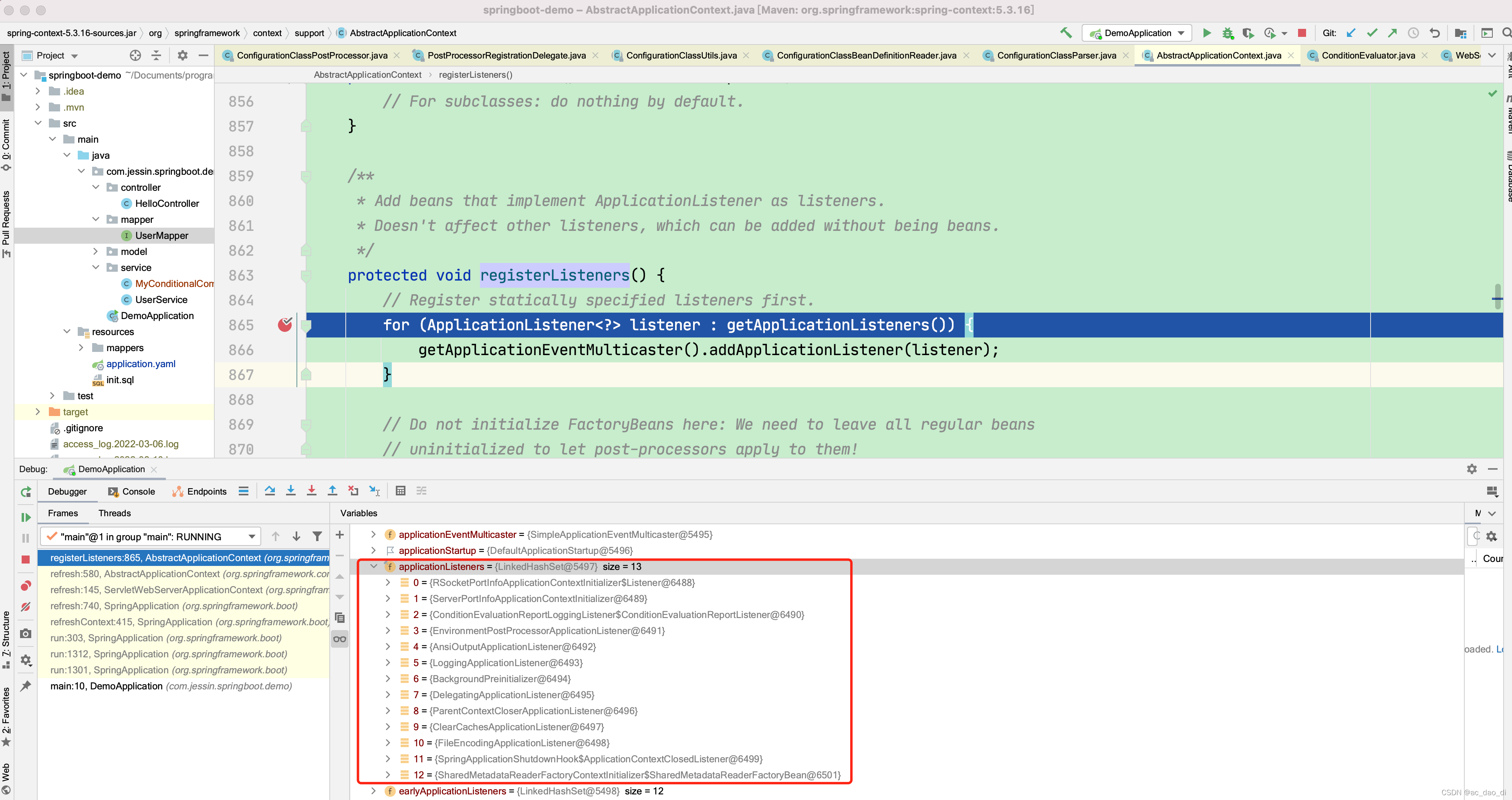Expand the target folder in project tree
Image resolution: width=1512 pixels, height=800 pixels.
[x=38, y=412]
